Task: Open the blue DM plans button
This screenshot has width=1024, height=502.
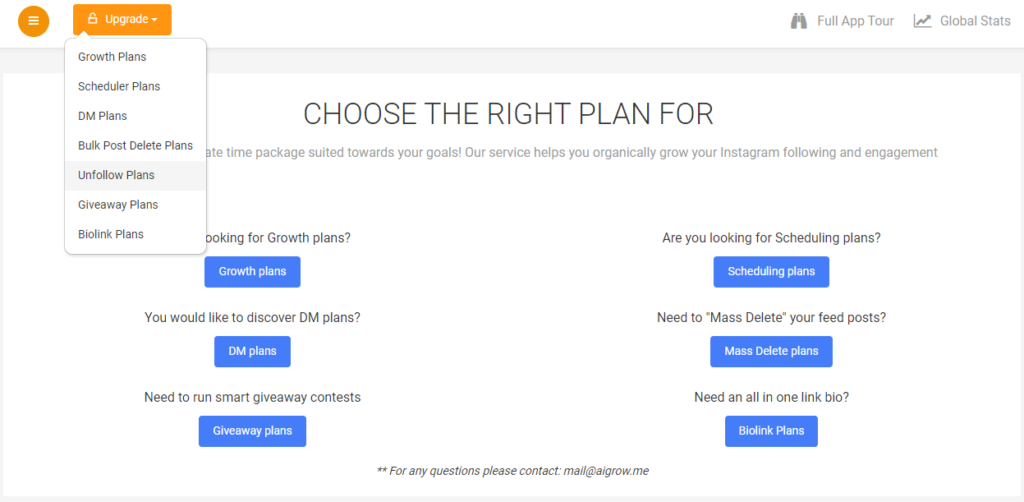Action: click(x=252, y=351)
